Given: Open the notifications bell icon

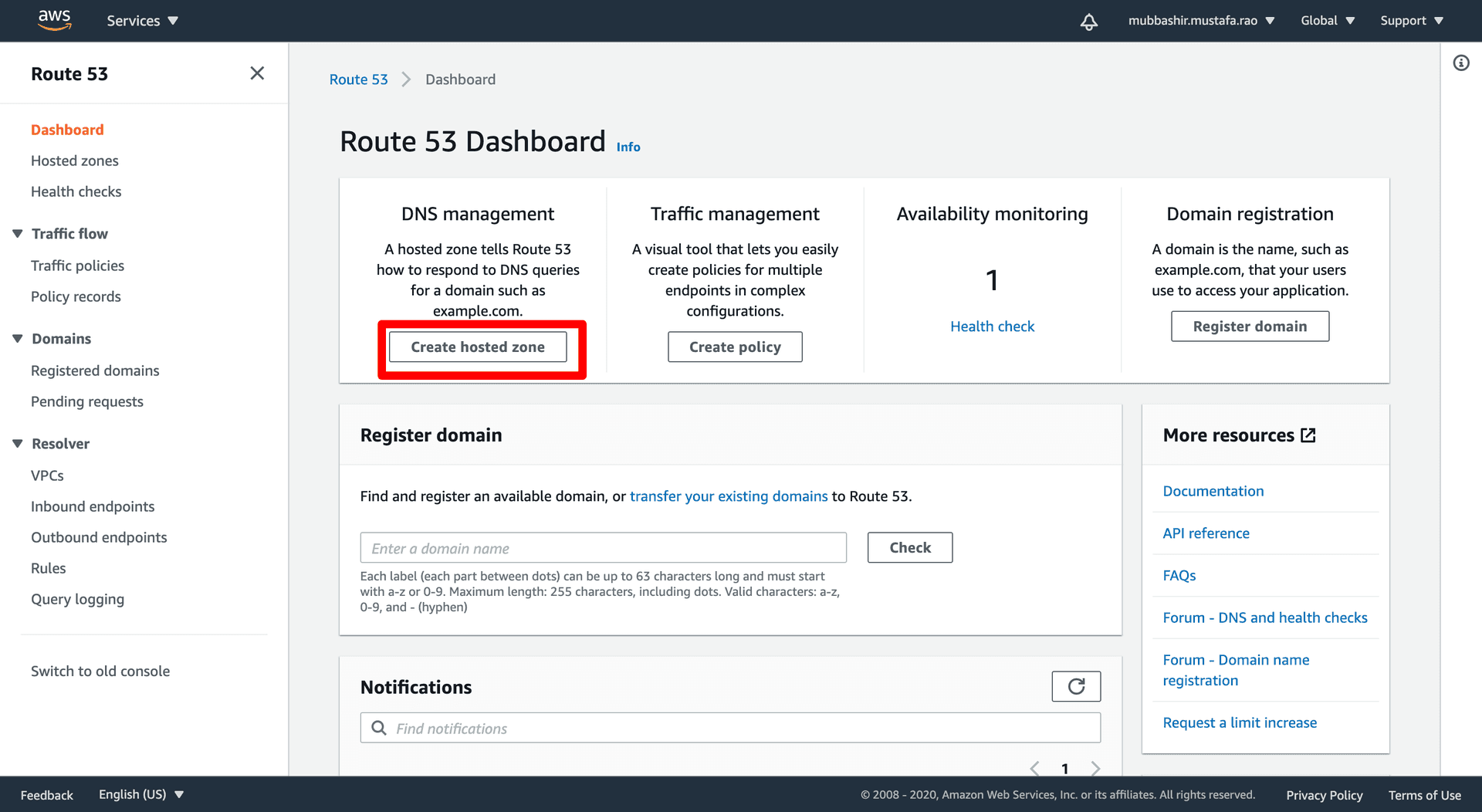Looking at the screenshot, I should coord(1088,21).
